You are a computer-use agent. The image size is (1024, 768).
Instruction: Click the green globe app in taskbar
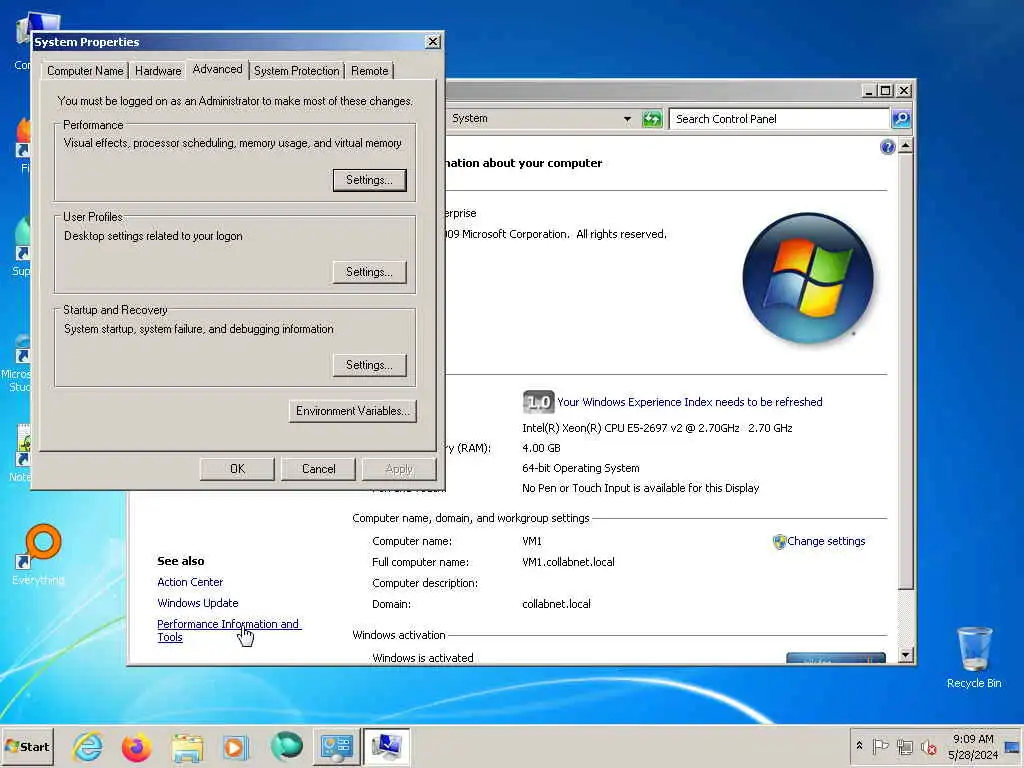tap(286, 746)
